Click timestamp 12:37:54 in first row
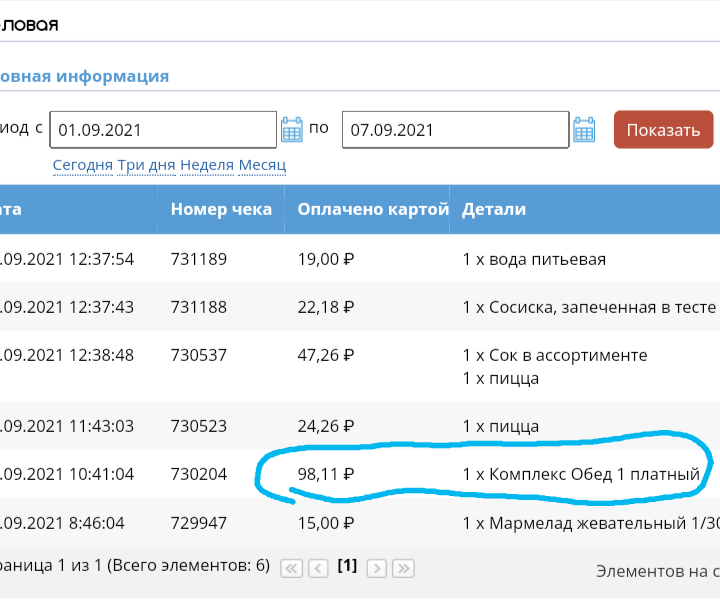Viewport: 720px width, 608px height. point(101,259)
